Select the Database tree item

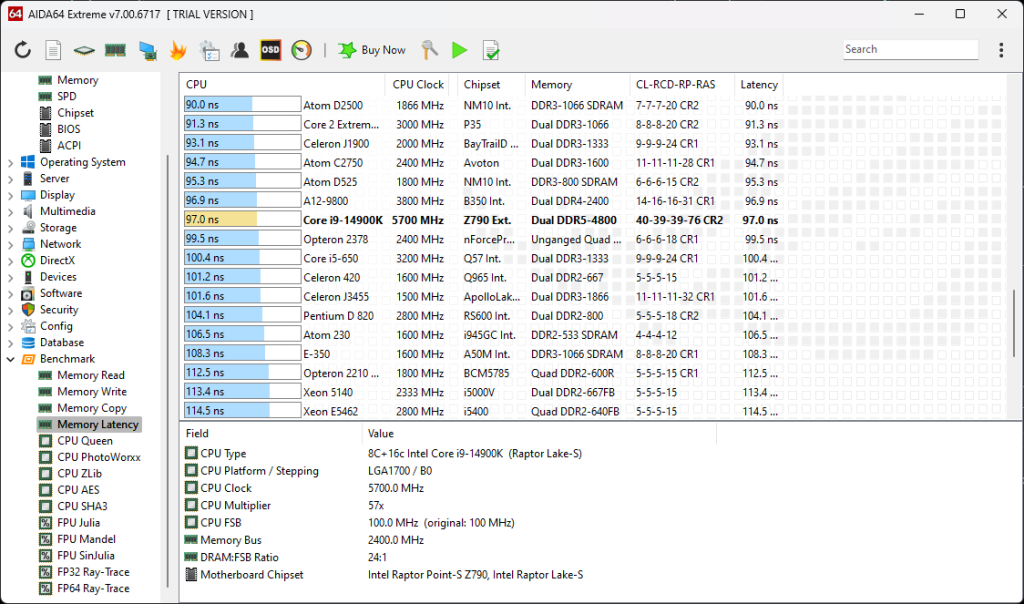pos(61,342)
